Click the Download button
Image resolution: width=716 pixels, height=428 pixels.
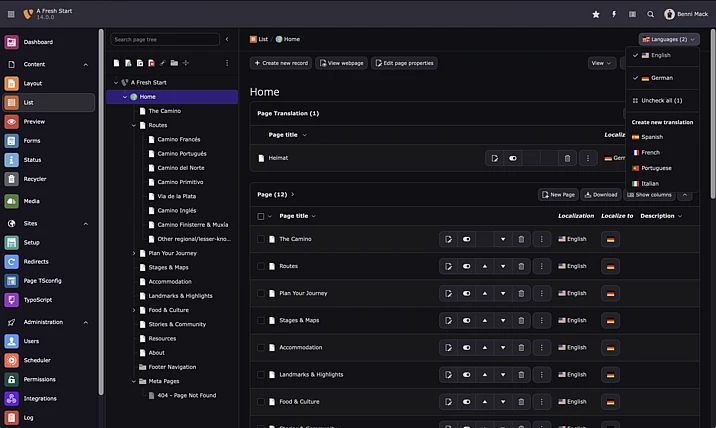pos(601,194)
